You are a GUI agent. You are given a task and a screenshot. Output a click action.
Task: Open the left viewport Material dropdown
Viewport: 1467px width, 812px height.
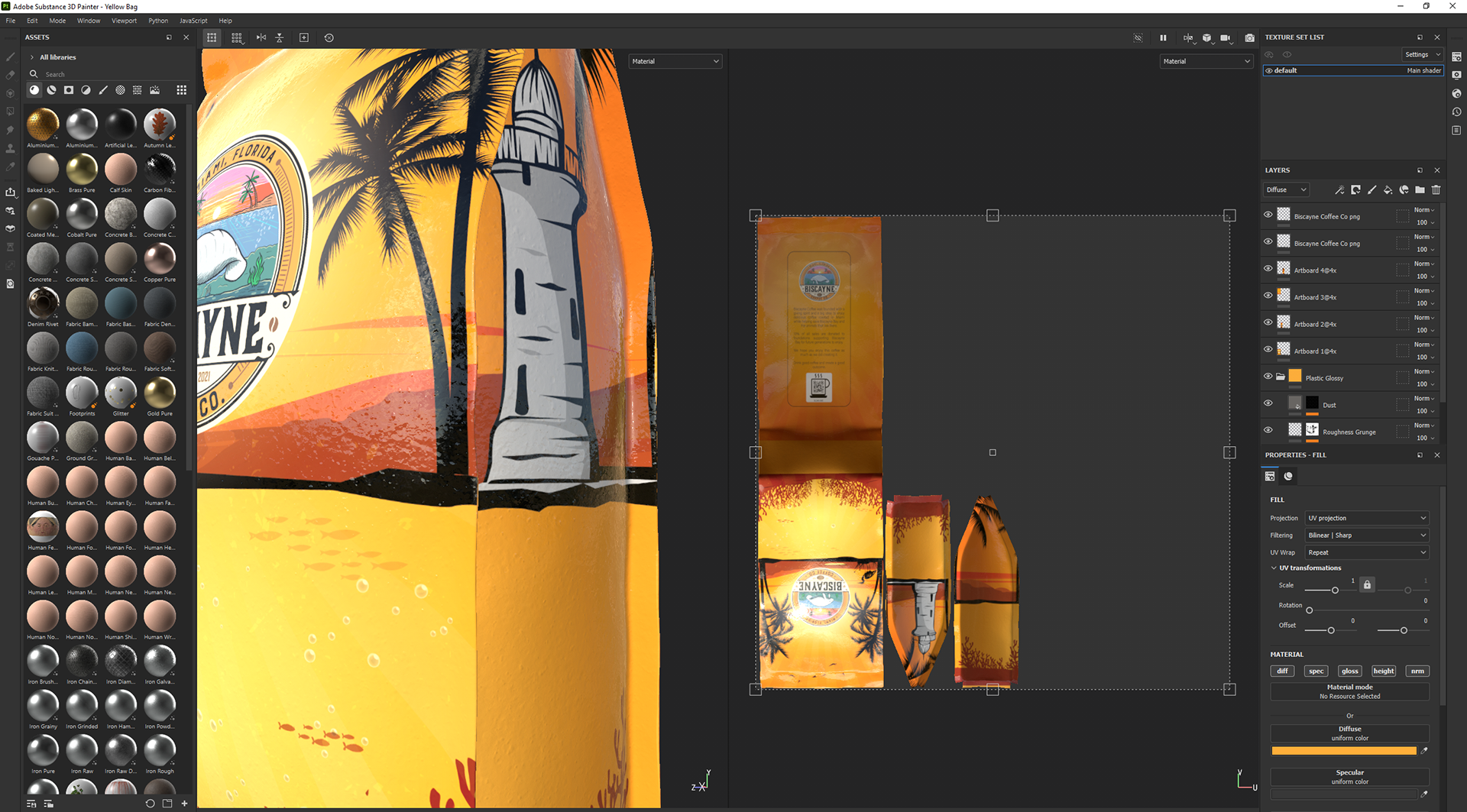point(675,61)
